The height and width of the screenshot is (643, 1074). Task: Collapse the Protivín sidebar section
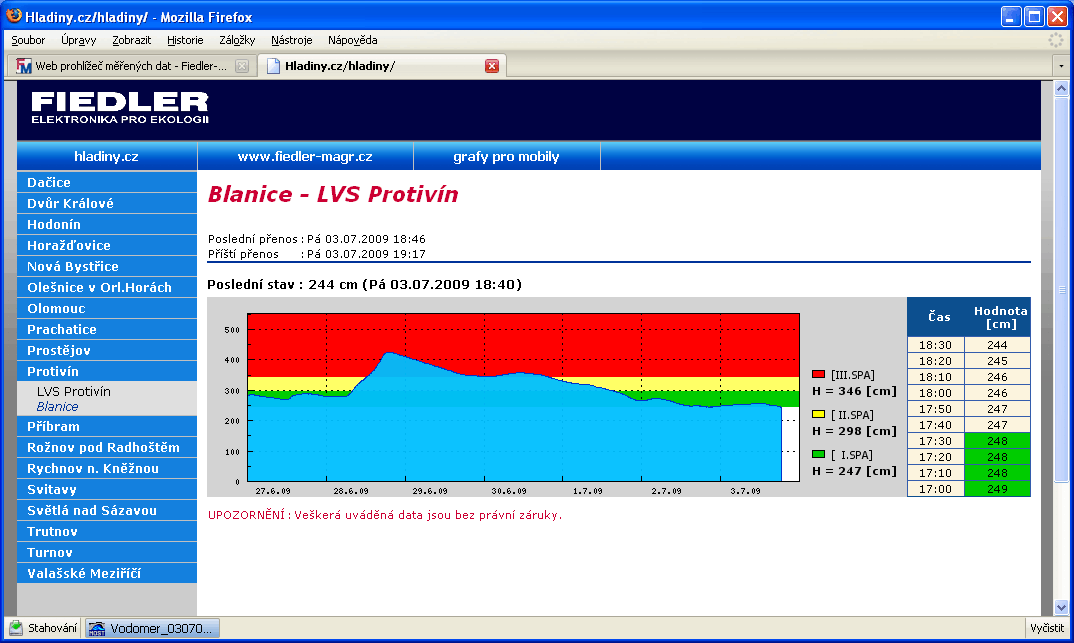tap(107, 371)
